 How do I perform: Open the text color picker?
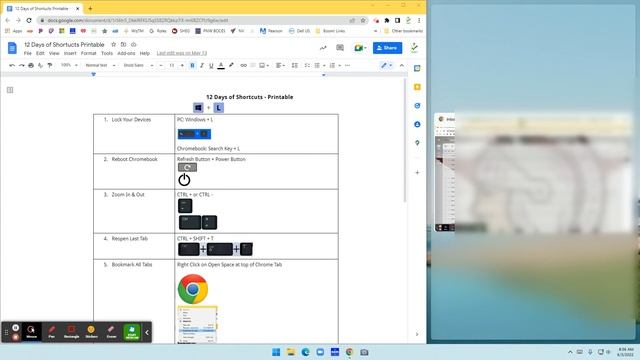click(221, 65)
